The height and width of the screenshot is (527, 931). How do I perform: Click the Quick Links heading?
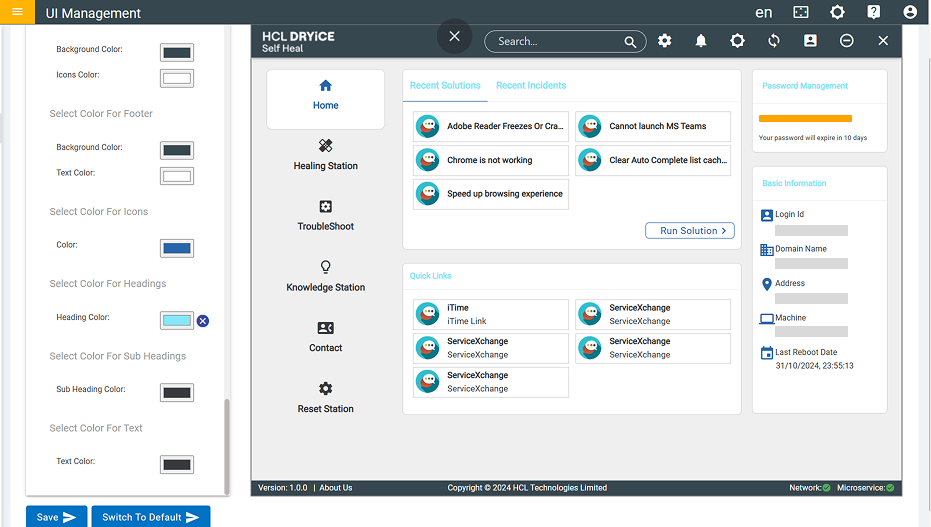click(430, 276)
